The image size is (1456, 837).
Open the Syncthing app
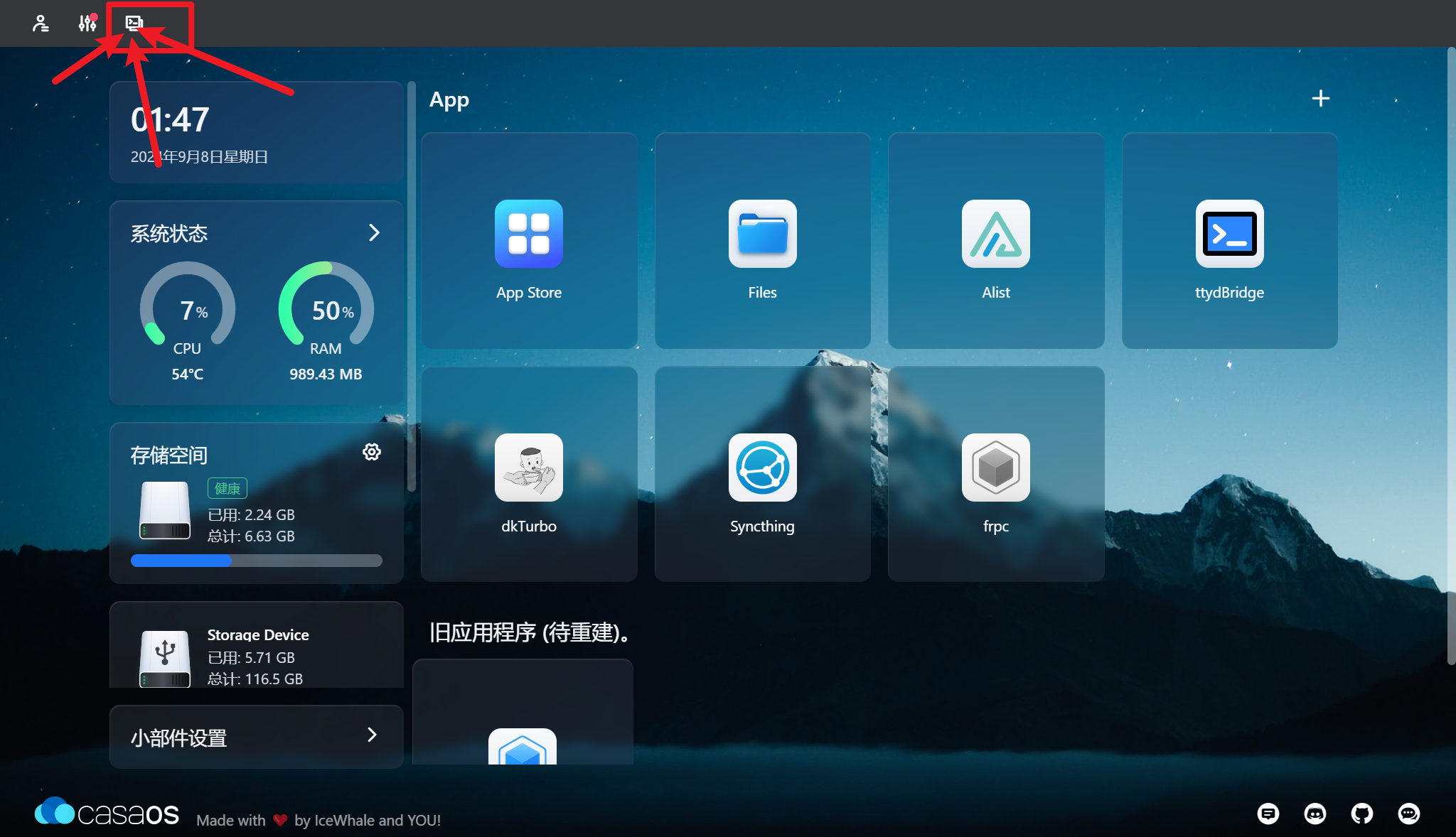pyautogui.click(x=762, y=468)
